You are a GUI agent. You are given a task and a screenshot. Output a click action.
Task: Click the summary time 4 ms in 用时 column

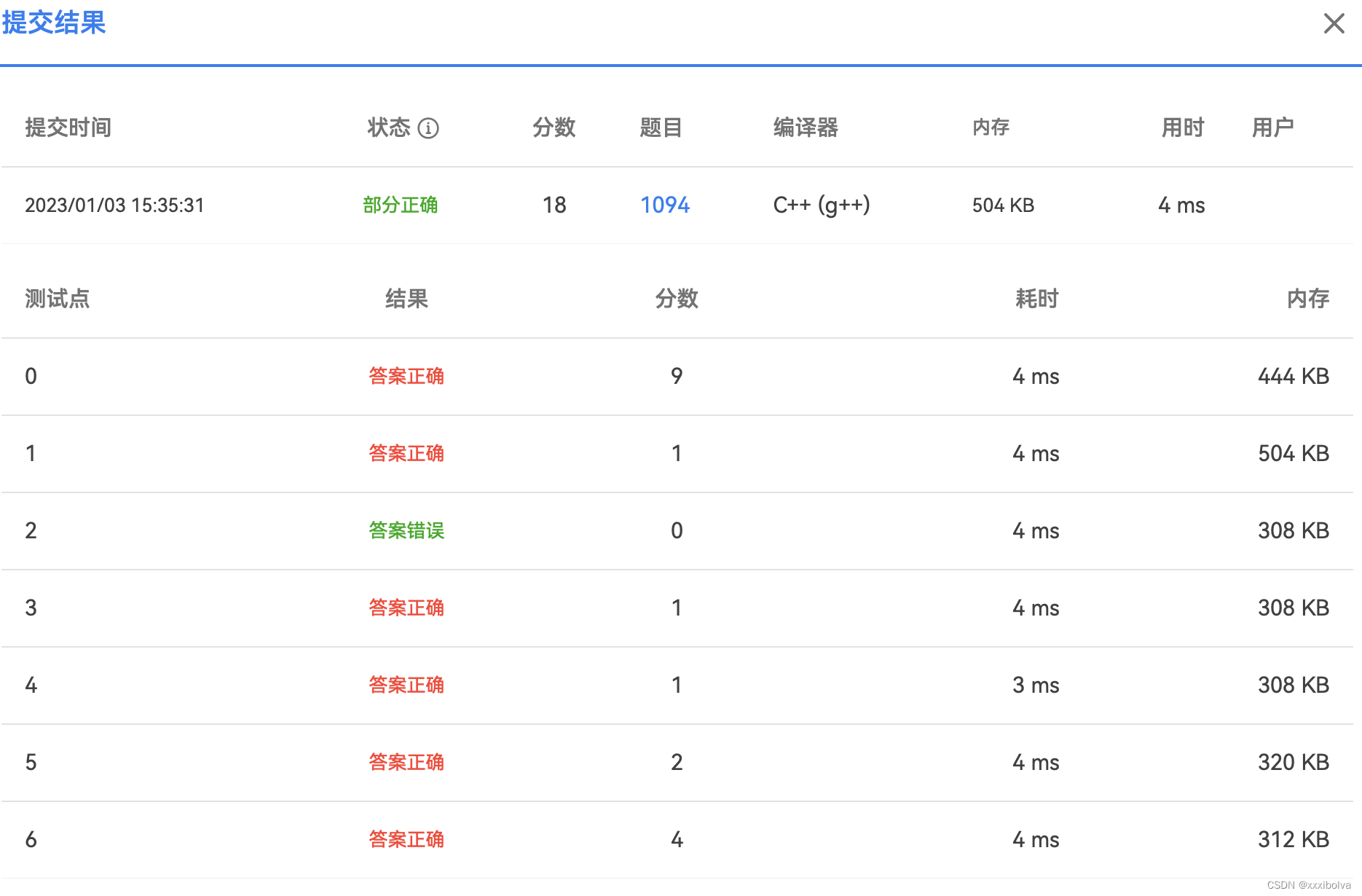(x=1181, y=205)
